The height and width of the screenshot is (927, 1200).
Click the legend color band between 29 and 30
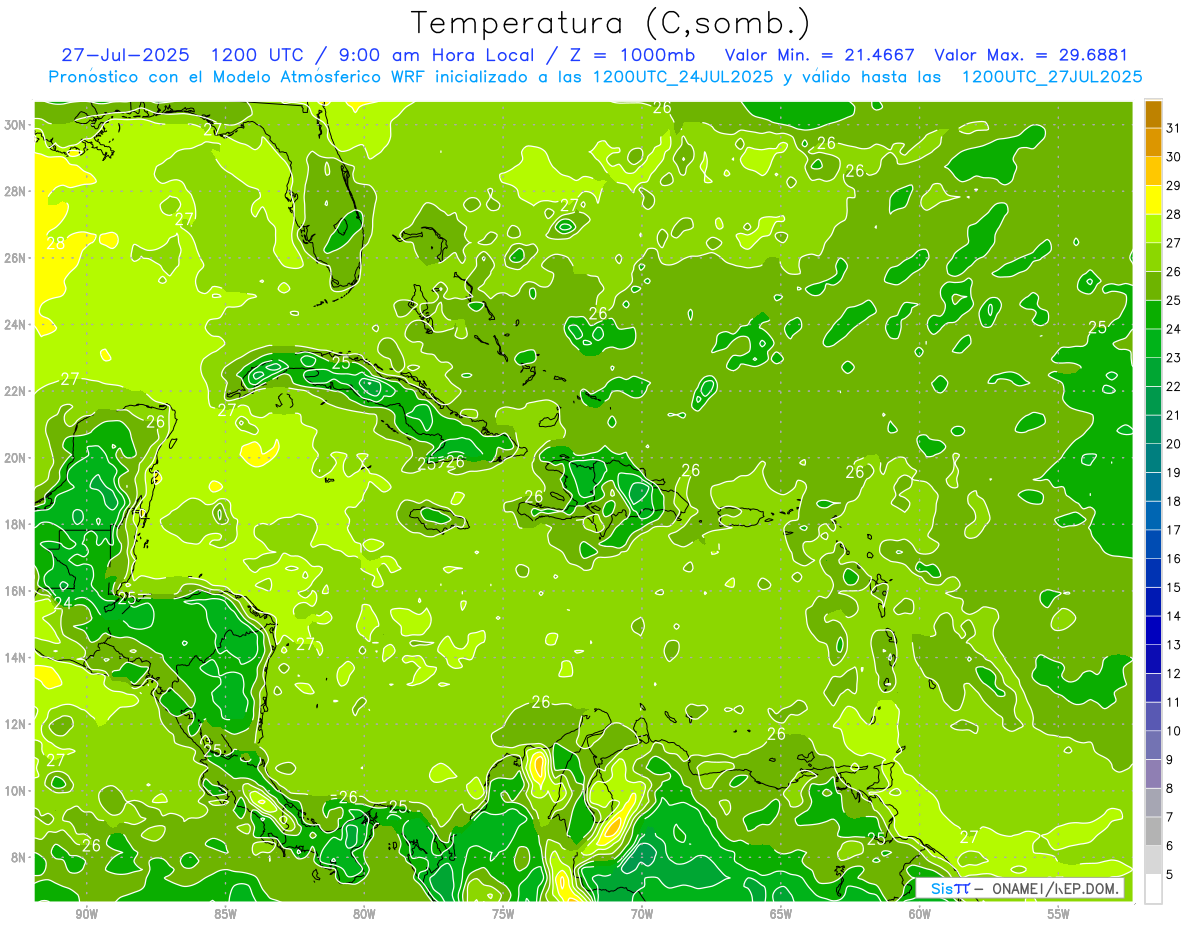(1153, 172)
